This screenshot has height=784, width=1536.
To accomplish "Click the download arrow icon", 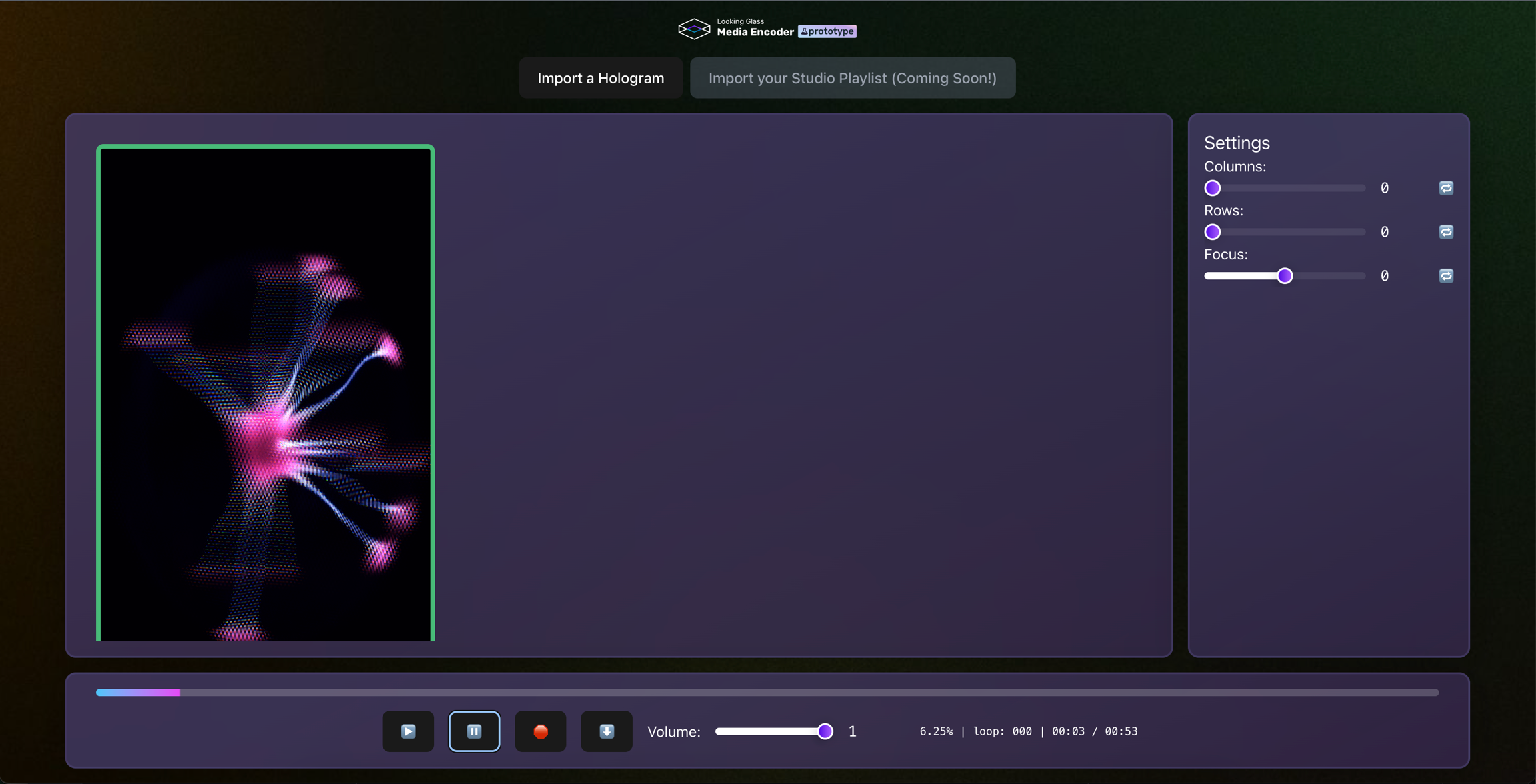I will click(x=606, y=731).
